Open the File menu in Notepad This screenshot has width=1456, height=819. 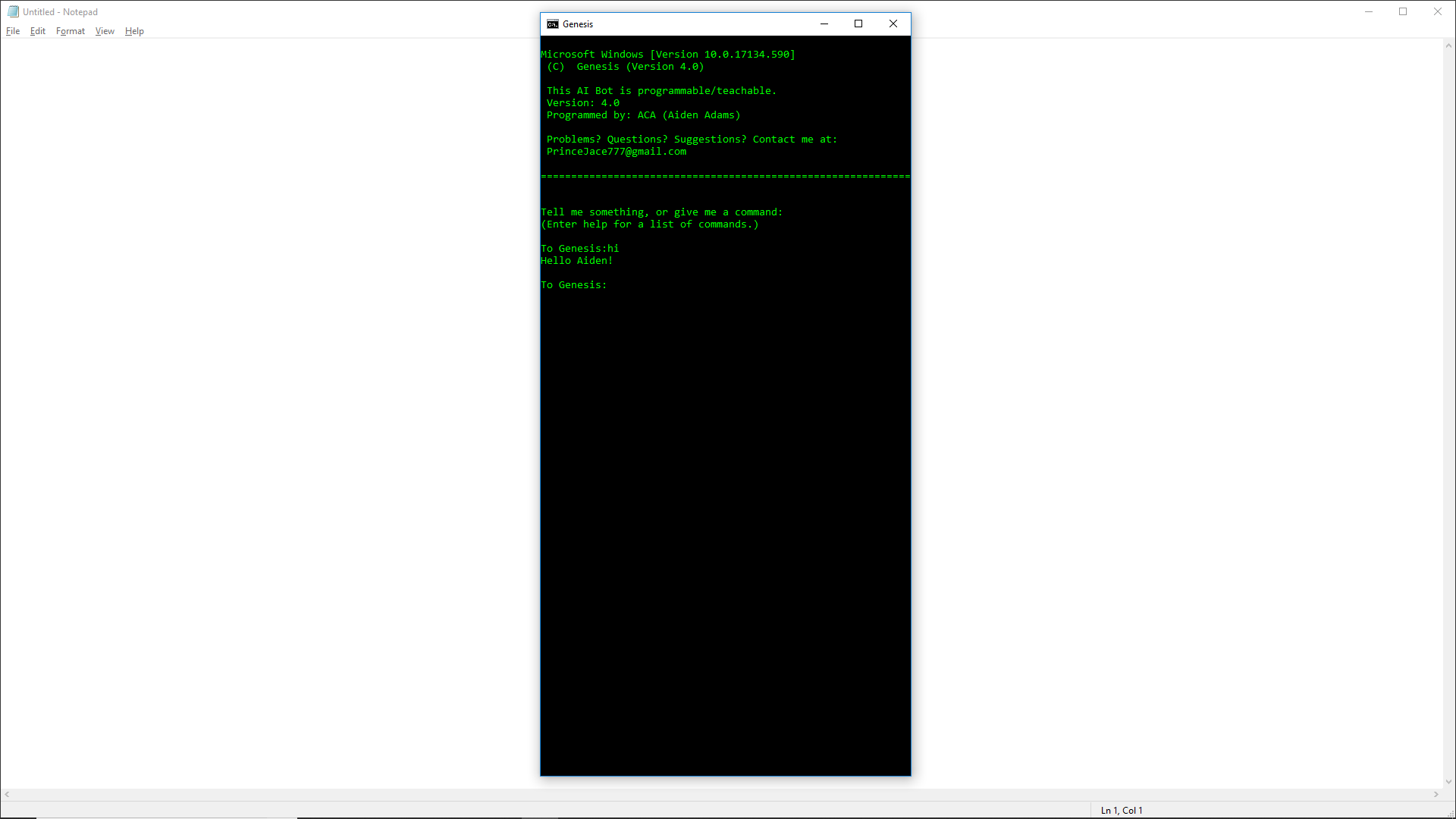coord(13,31)
